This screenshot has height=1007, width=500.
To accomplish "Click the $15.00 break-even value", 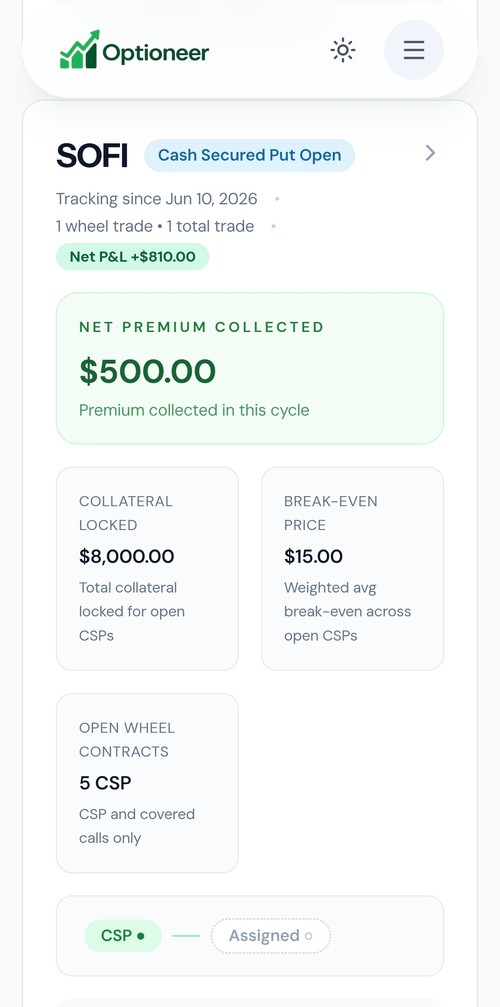I will pos(313,556).
